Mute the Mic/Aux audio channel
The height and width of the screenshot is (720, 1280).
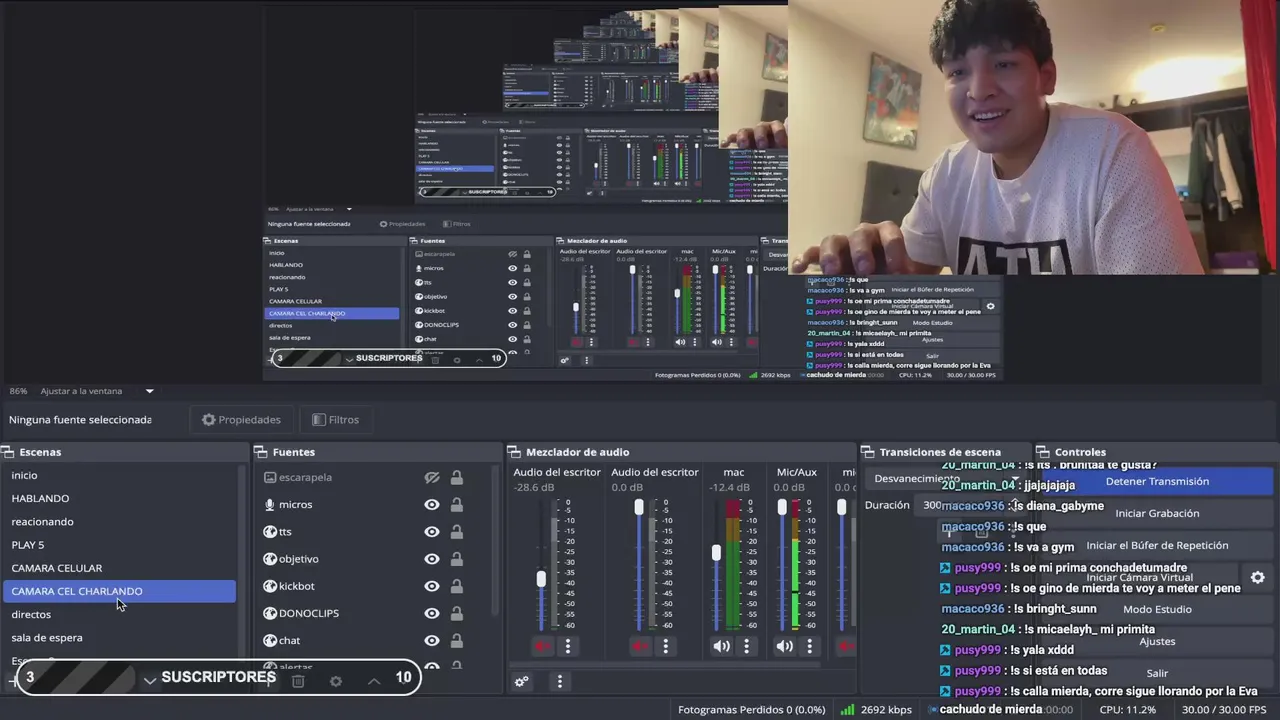click(x=785, y=646)
